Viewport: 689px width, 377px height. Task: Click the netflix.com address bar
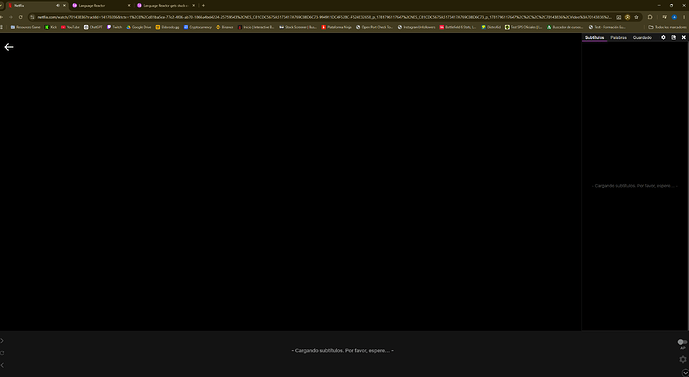point(324,17)
